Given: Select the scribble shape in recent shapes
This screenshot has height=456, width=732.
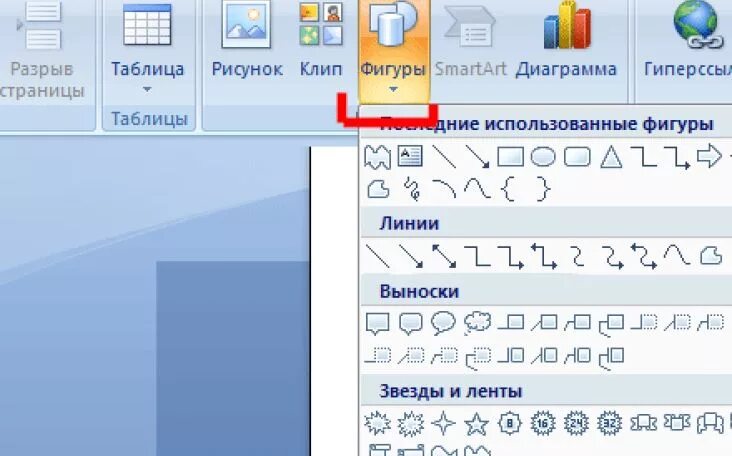Looking at the screenshot, I should tap(411, 189).
